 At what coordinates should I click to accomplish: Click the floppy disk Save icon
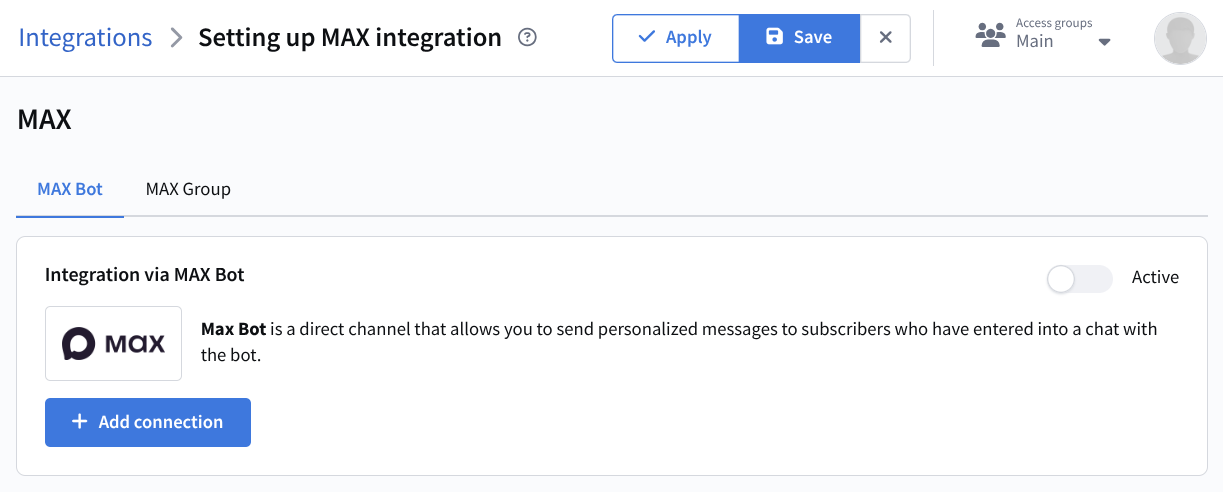(774, 37)
